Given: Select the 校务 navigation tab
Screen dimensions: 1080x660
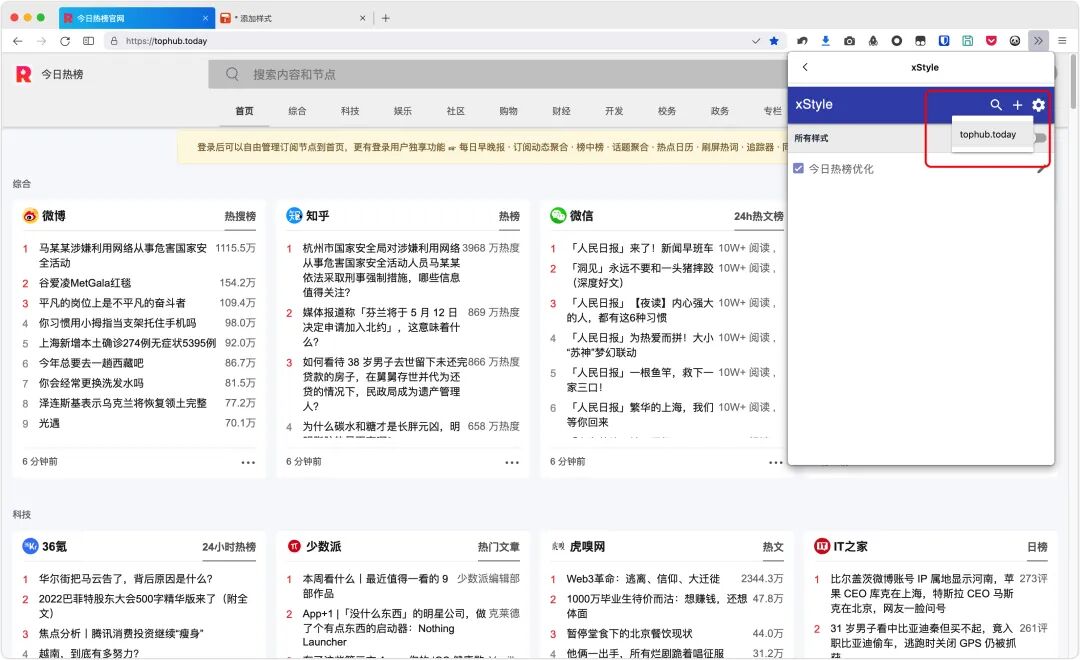Looking at the screenshot, I should (667, 111).
